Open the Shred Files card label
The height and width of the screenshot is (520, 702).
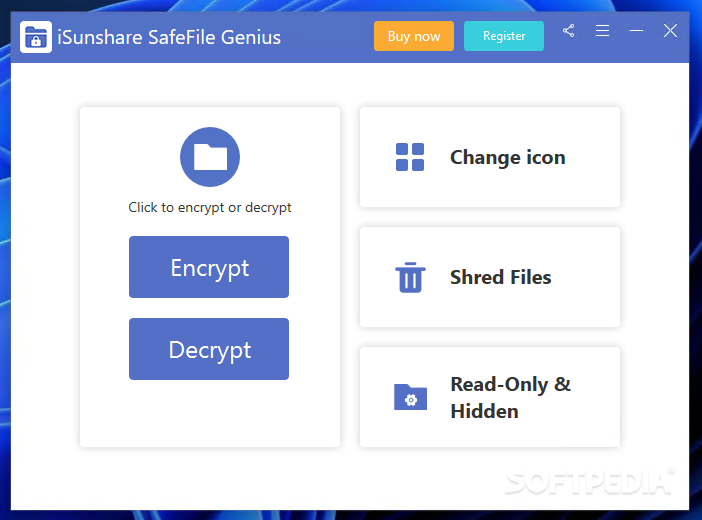click(x=501, y=277)
